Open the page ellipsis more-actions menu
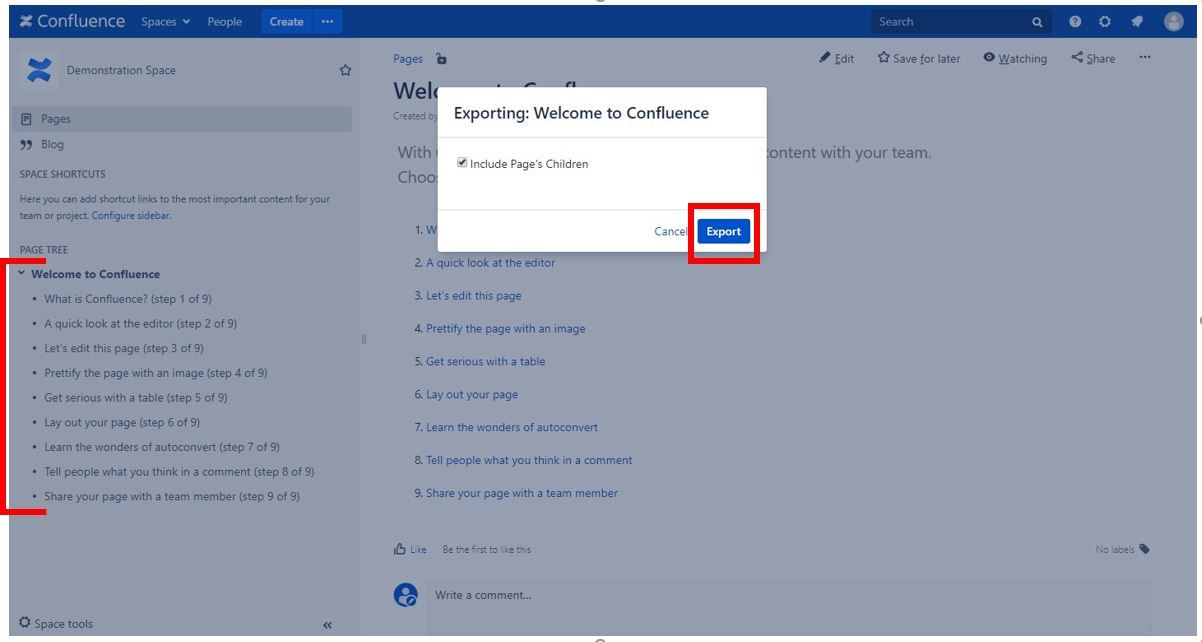 click(1145, 58)
